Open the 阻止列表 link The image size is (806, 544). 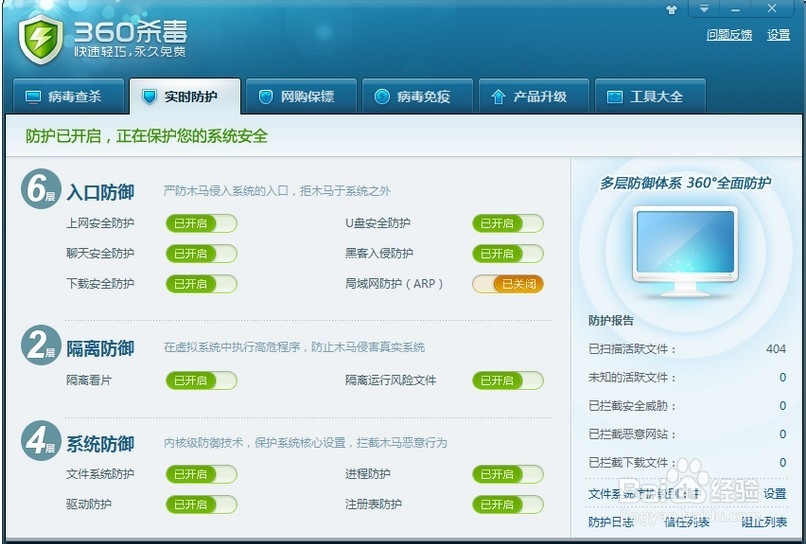pos(764,522)
